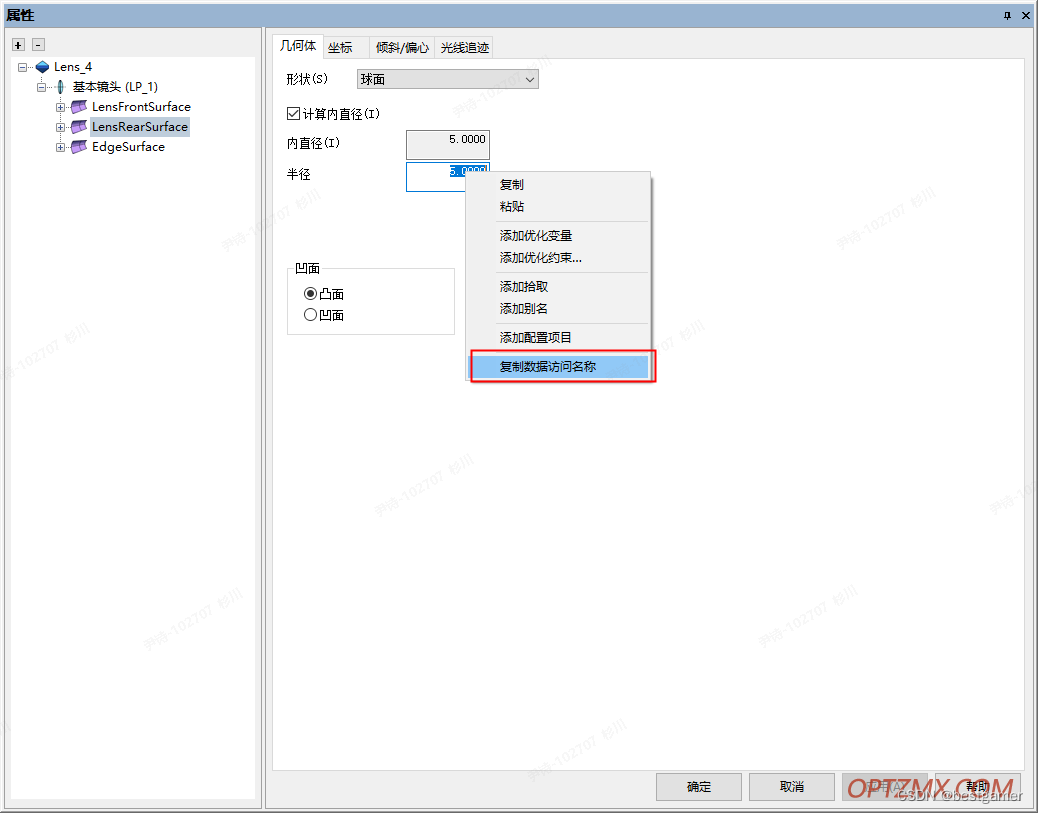Collapse the 基本镜头 (LP_1) tree node
1038x813 pixels.
pyautogui.click(x=41, y=86)
